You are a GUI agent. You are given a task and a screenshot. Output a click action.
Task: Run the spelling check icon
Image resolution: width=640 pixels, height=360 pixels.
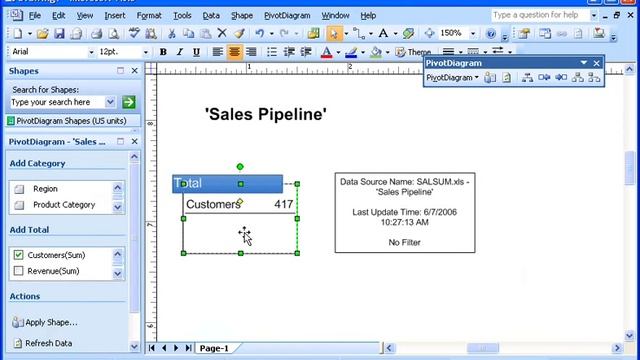(x=134, y=33)
